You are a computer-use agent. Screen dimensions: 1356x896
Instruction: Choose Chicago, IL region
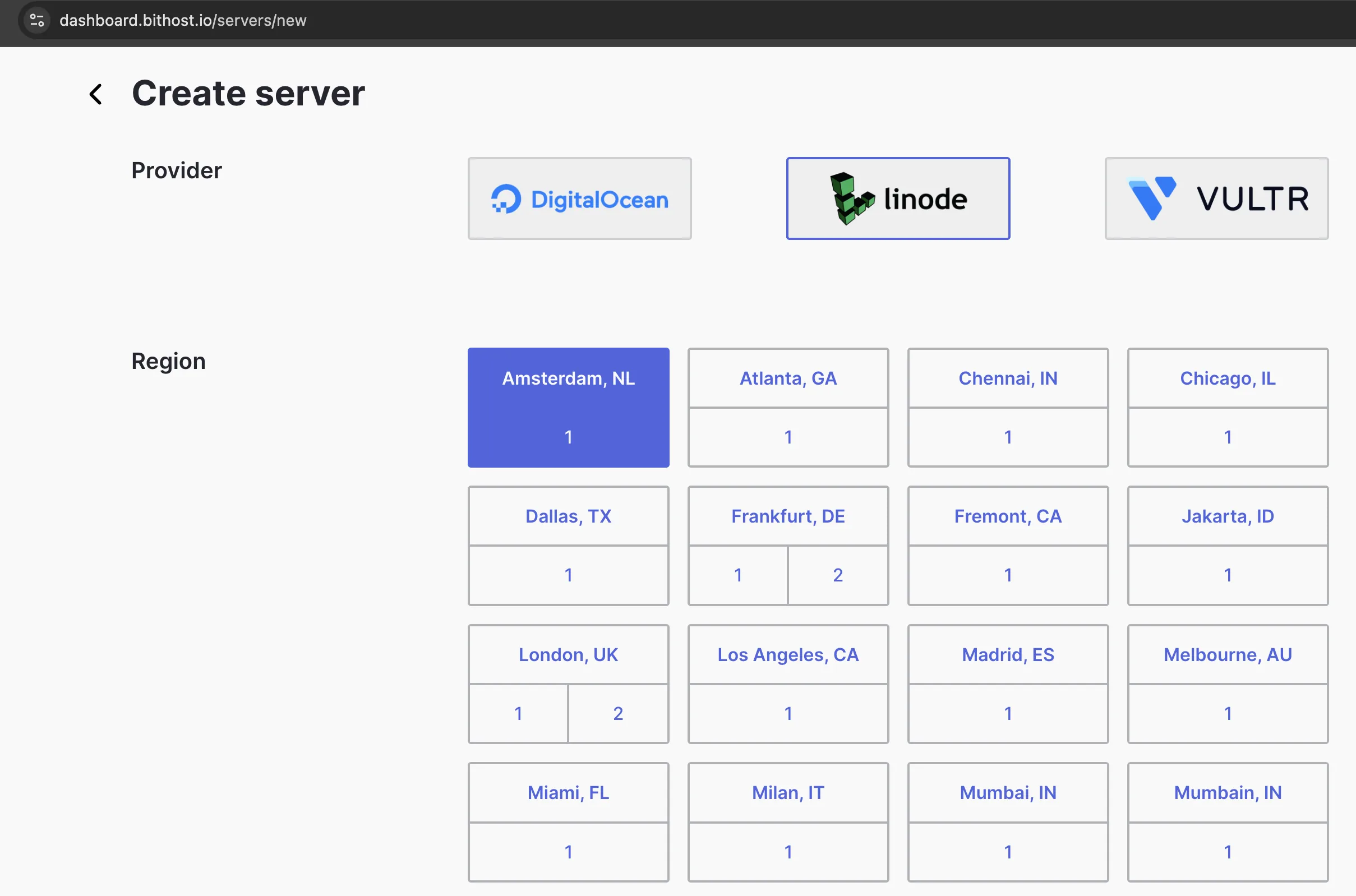click(1228, 378)
